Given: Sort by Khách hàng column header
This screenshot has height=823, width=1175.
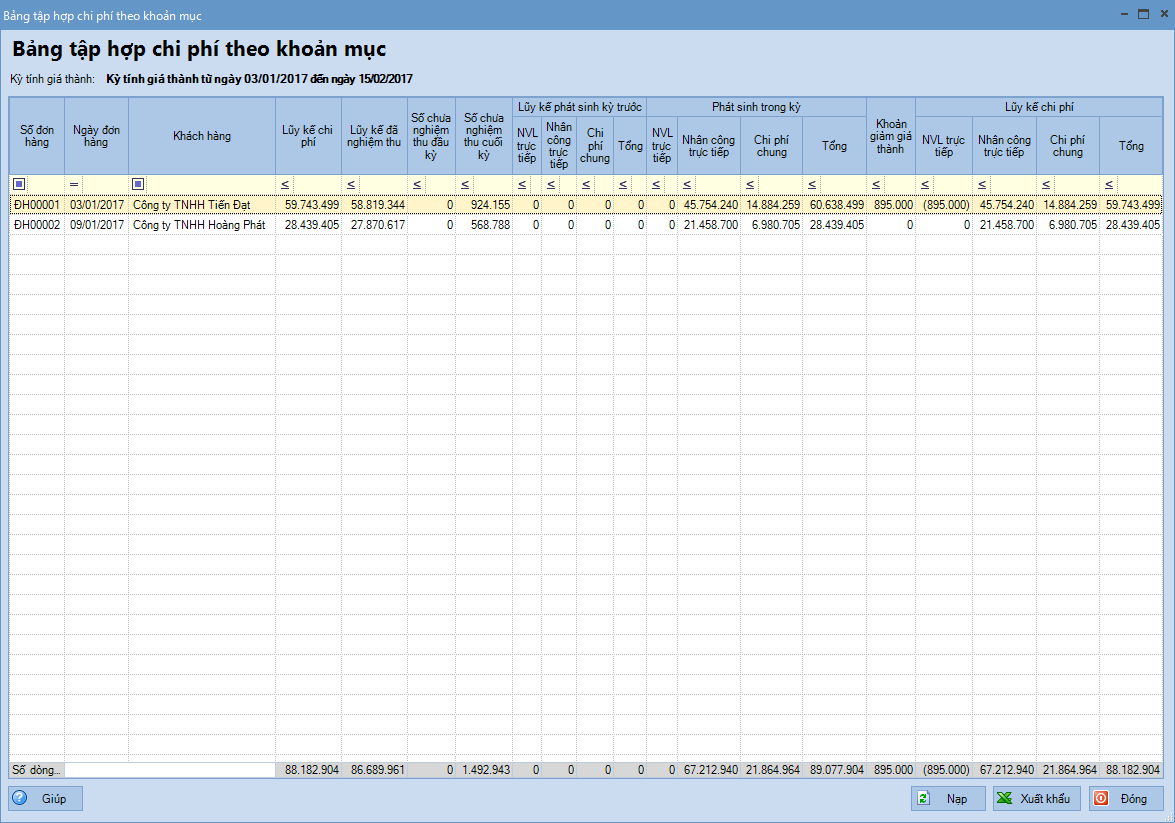Looking at the screenshot, I should coord(202,136).
